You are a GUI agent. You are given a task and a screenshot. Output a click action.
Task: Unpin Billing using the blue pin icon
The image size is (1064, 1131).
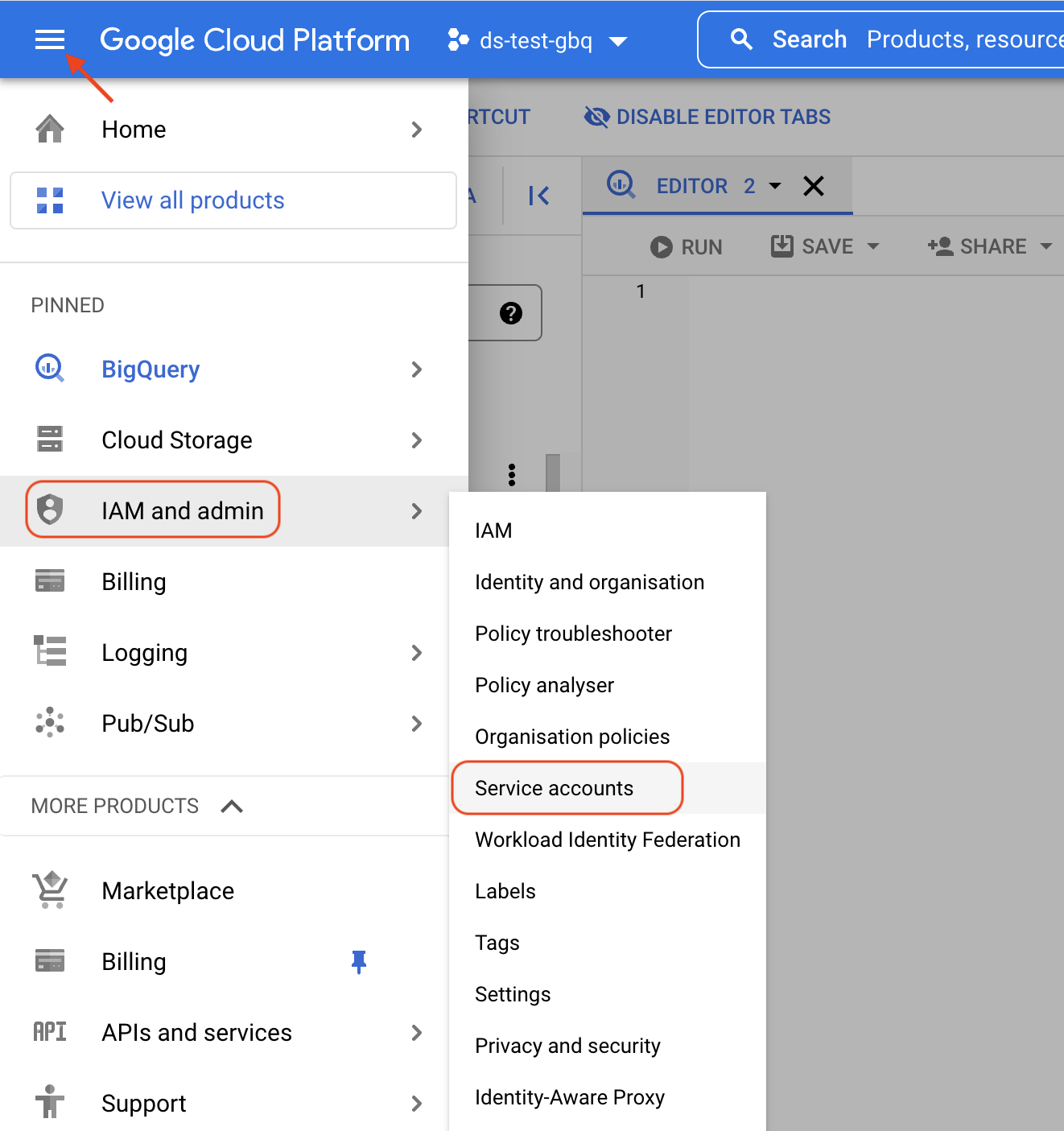click(359, 961)
